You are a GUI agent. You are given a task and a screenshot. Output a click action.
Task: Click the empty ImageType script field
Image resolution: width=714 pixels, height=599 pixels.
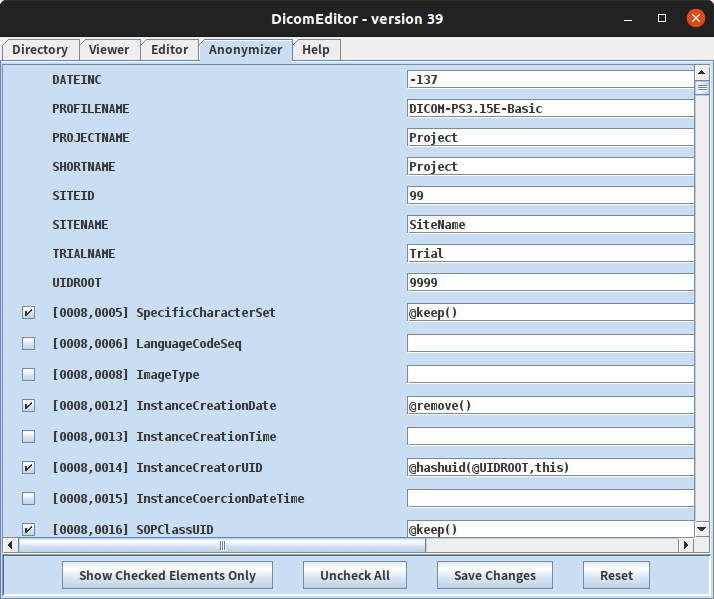point(551,374)
